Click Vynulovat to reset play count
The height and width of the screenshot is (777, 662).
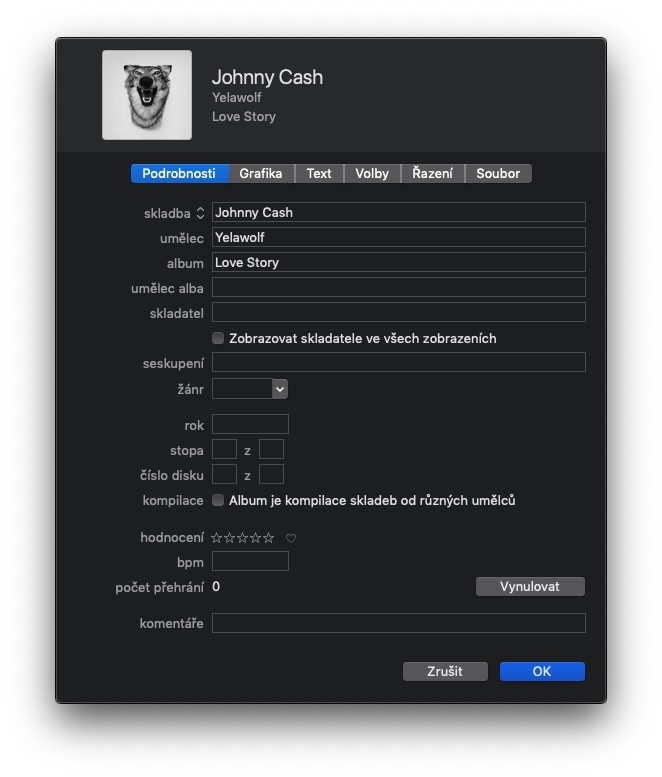coord(530,587)
